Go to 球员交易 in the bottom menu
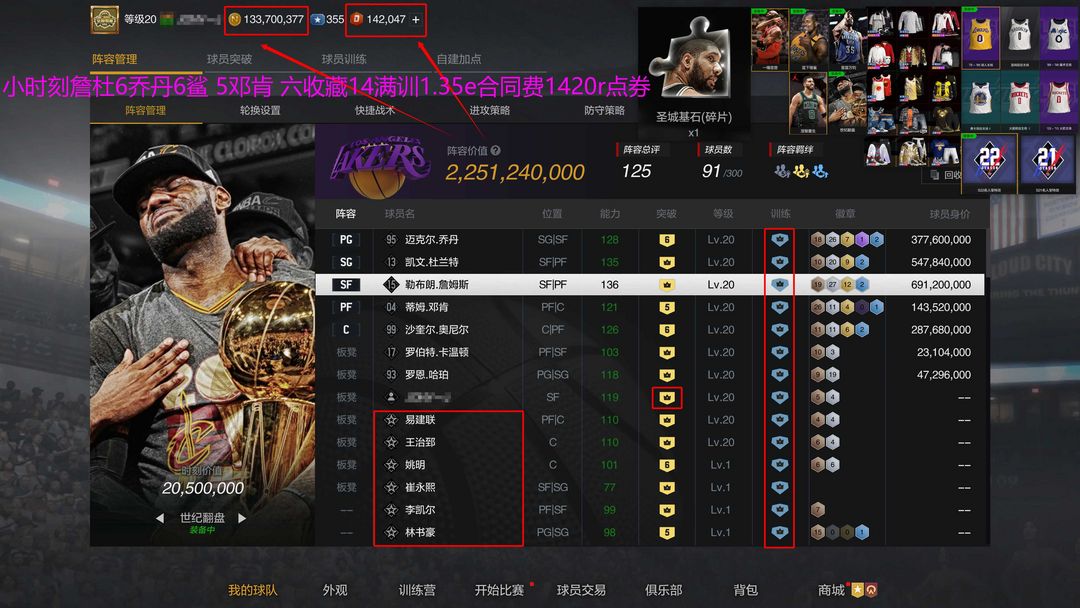 click(581, 590)
